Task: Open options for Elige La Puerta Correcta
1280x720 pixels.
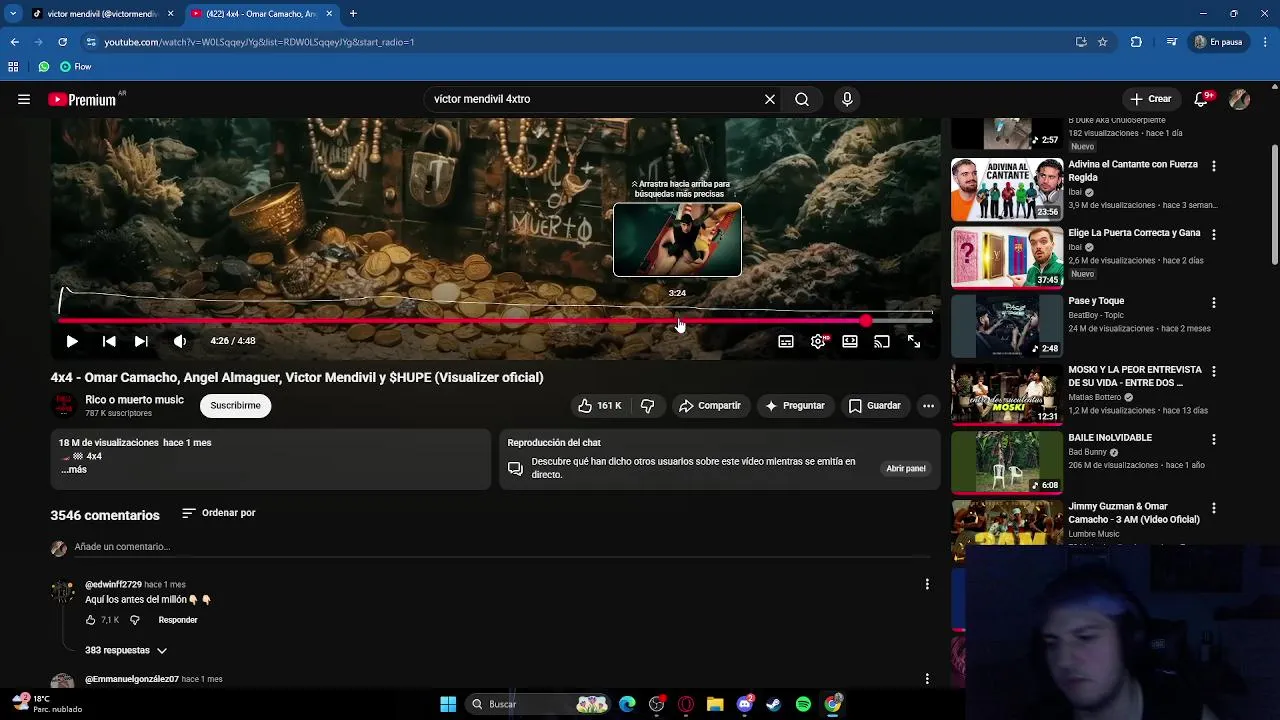Action: point(1214,234)
